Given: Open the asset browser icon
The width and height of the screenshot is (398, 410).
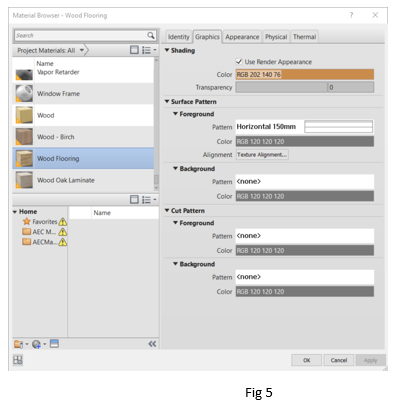Looking at the screenshot, I should point(54,344).
